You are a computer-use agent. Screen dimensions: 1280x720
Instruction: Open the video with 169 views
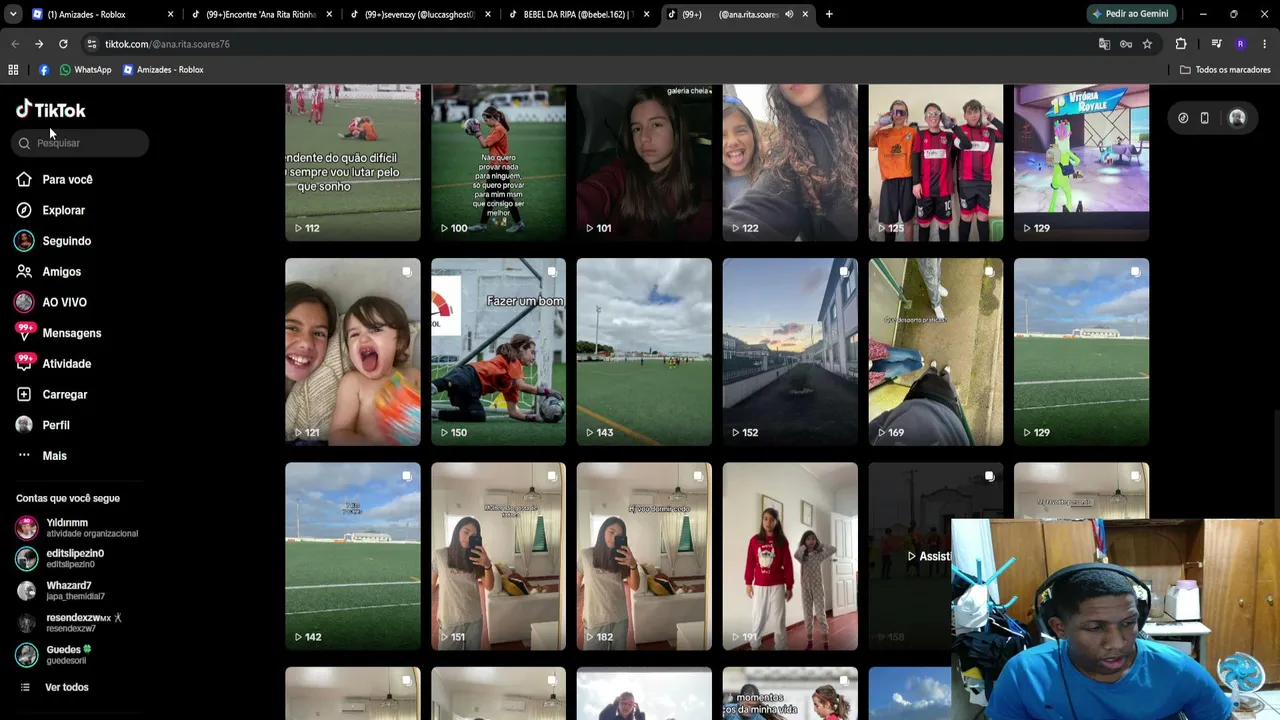[936, 352]
